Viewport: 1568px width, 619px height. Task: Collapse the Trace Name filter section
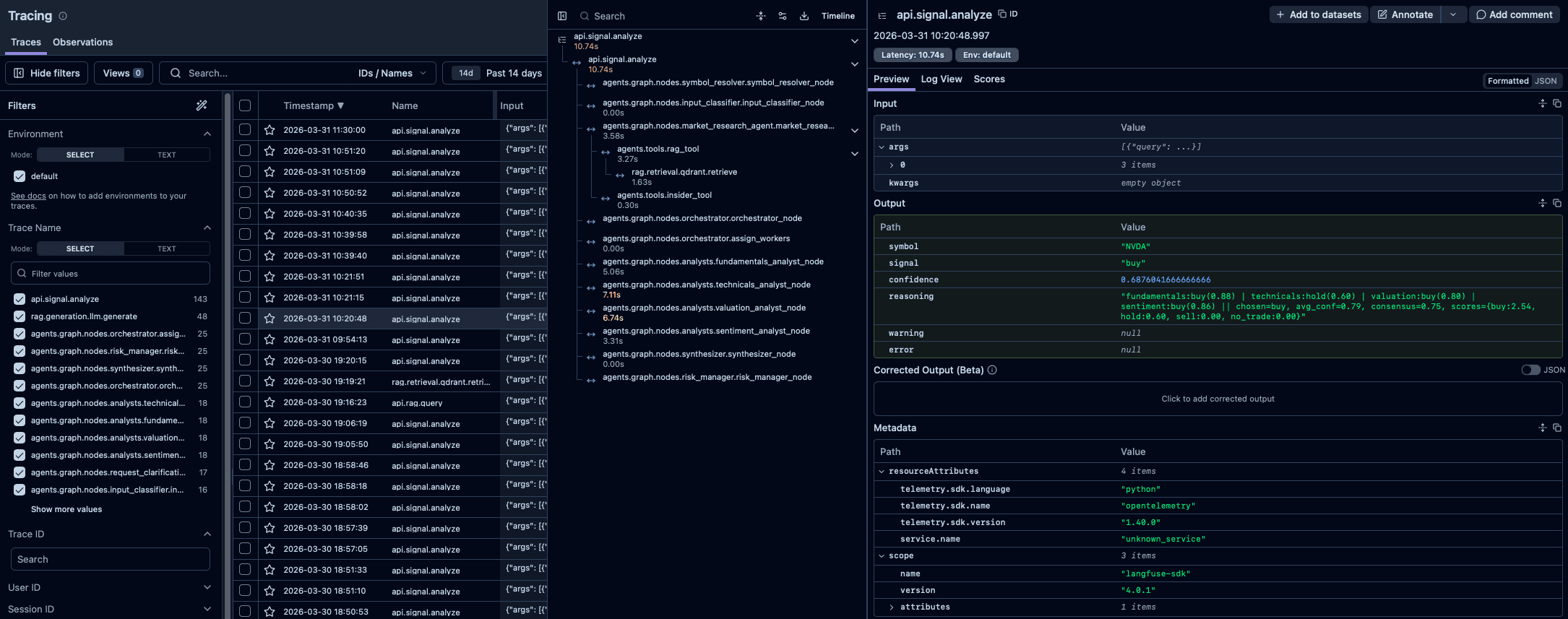point(207,228)
